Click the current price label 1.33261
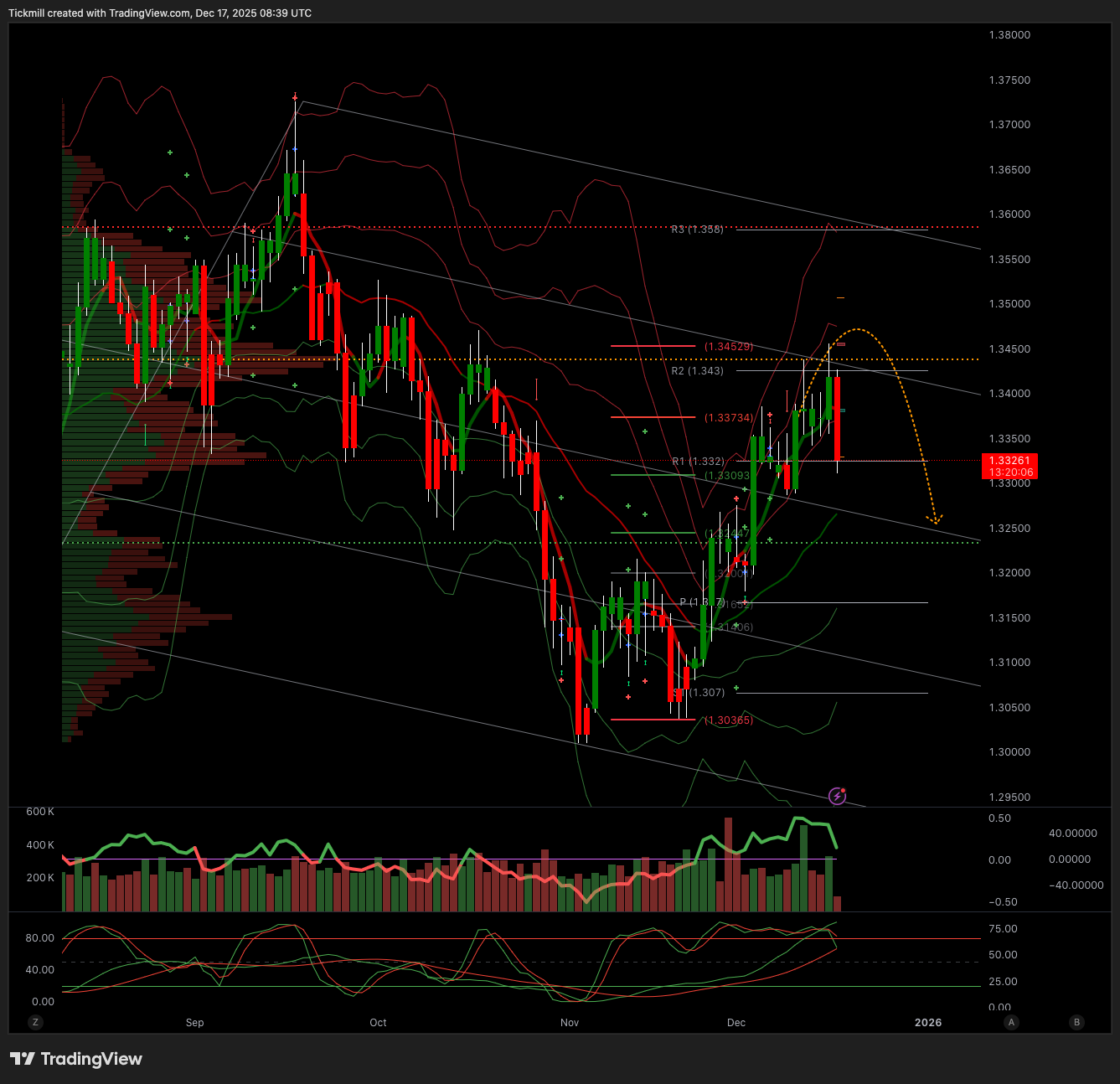1120x1084 pixels. (1009, 461)
